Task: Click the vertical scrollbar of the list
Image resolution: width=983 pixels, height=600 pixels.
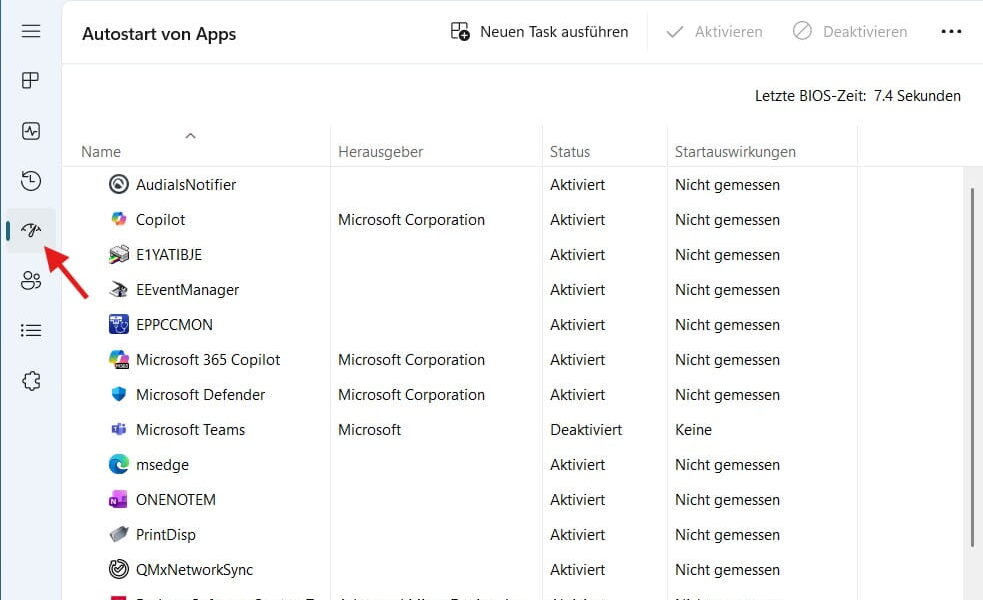Action: coord(972,367)
